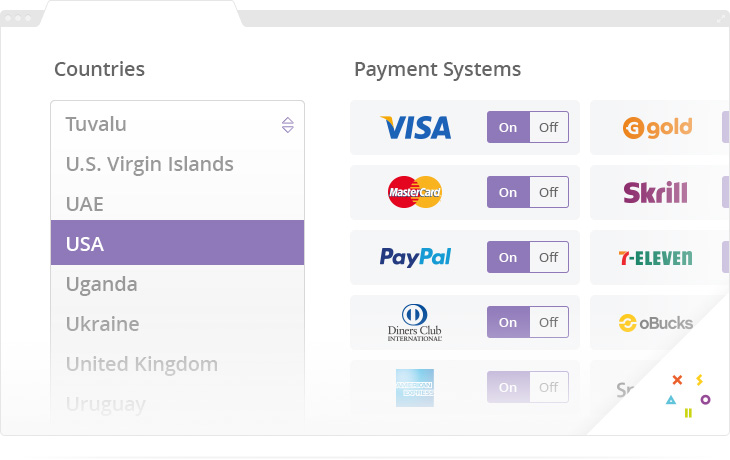The width and height of the screenshot is (730, 460).
Task: Turn off VISA payments
Action: tap(549, 127)
